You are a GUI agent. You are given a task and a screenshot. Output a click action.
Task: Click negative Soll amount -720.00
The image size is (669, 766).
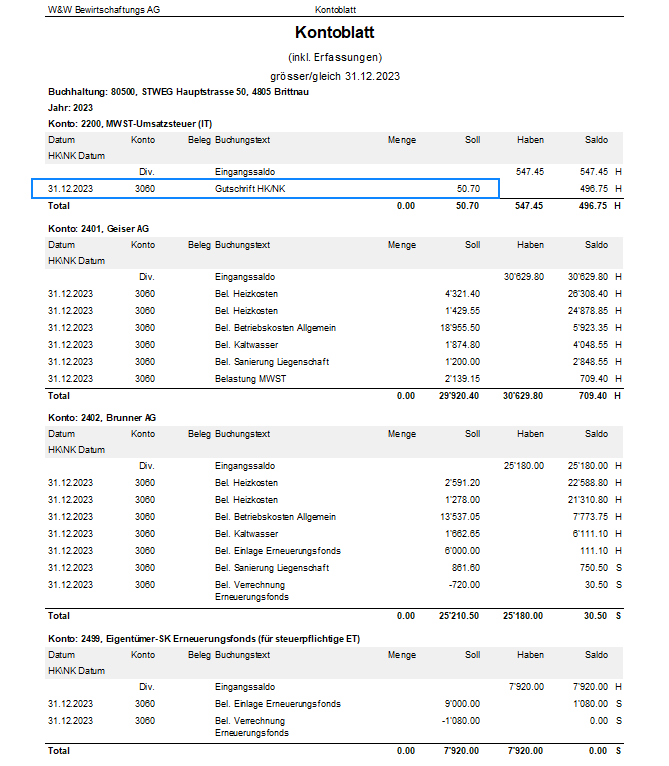coord(464,585)
